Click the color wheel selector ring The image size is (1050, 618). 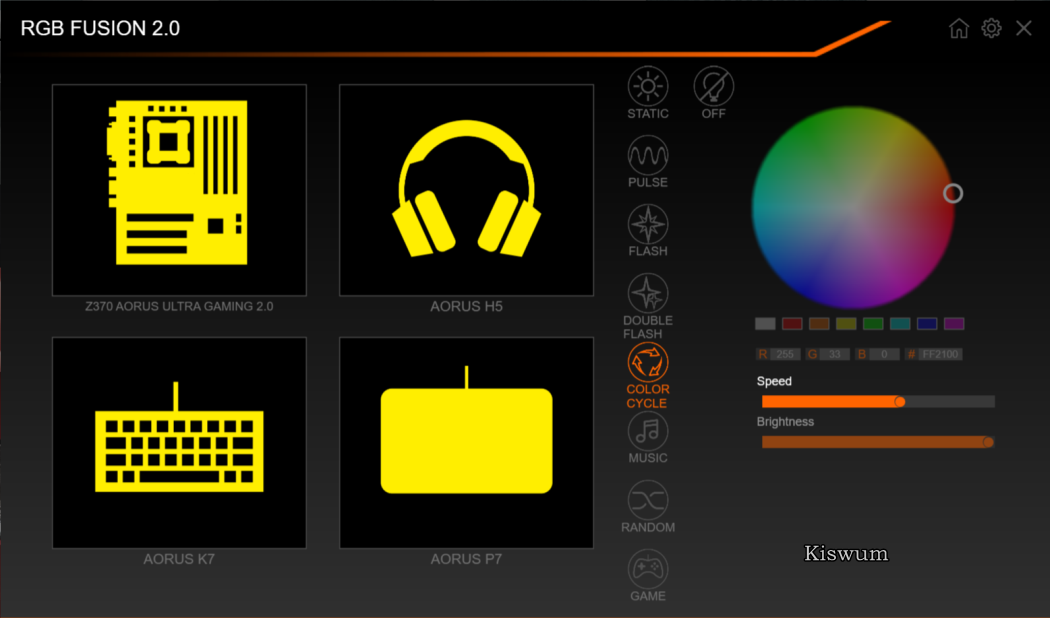(x=953, y=194)
